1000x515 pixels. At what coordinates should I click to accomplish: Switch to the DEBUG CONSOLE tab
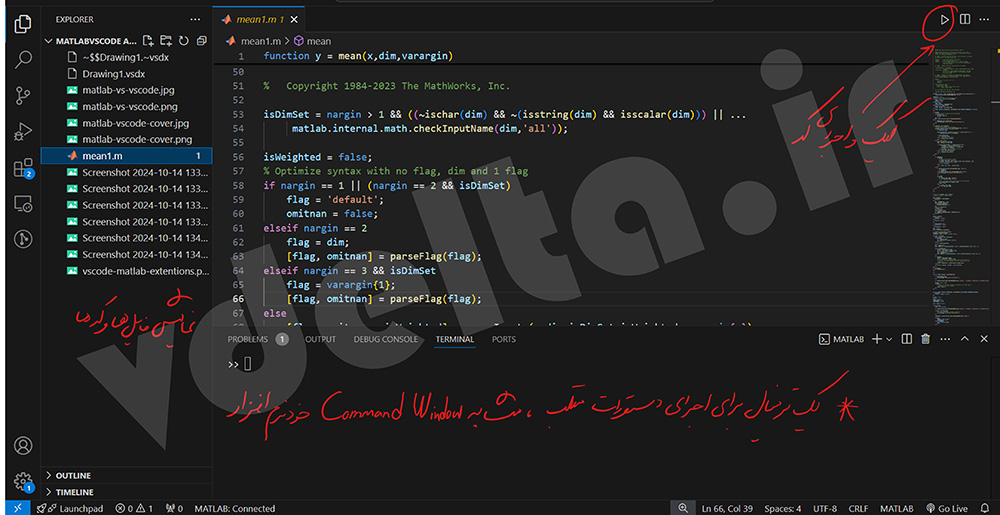pos(385,339)
